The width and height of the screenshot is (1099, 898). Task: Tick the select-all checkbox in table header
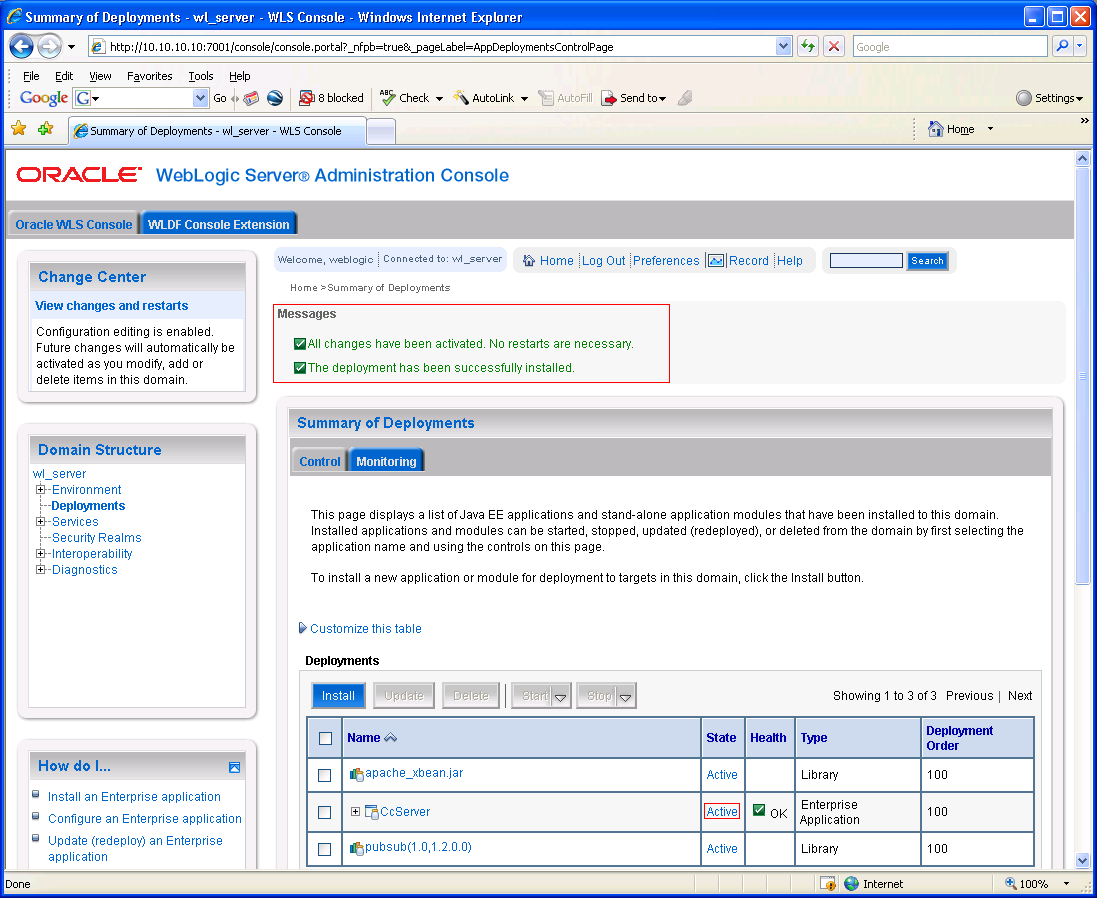point(325,738)
